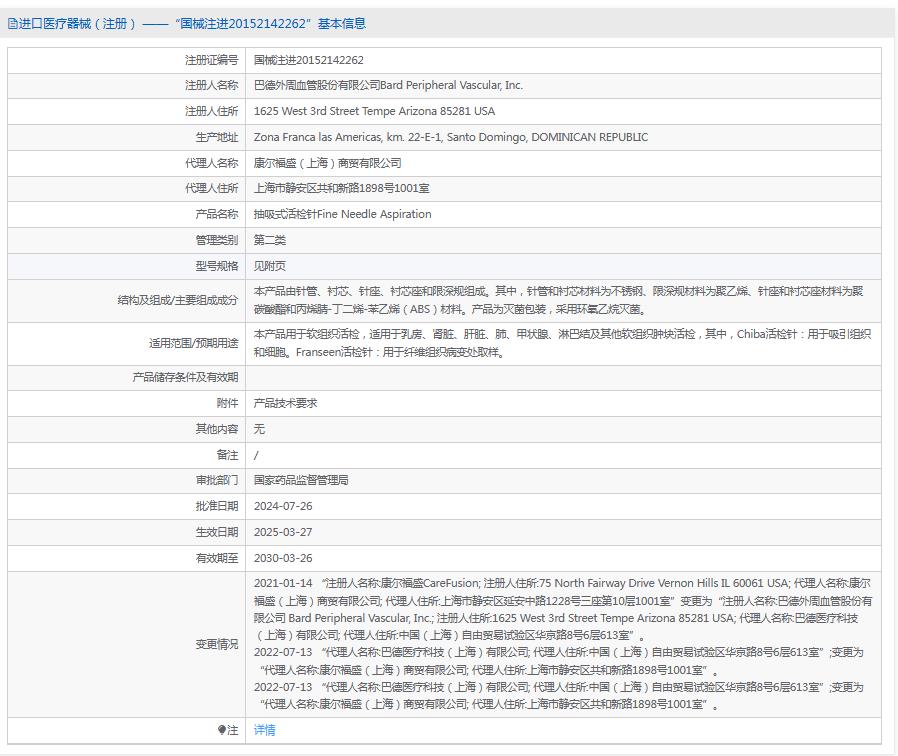Click the bulb icon beside 注 label
Viewport: 898px width, 756px height.
pos(222,731)
